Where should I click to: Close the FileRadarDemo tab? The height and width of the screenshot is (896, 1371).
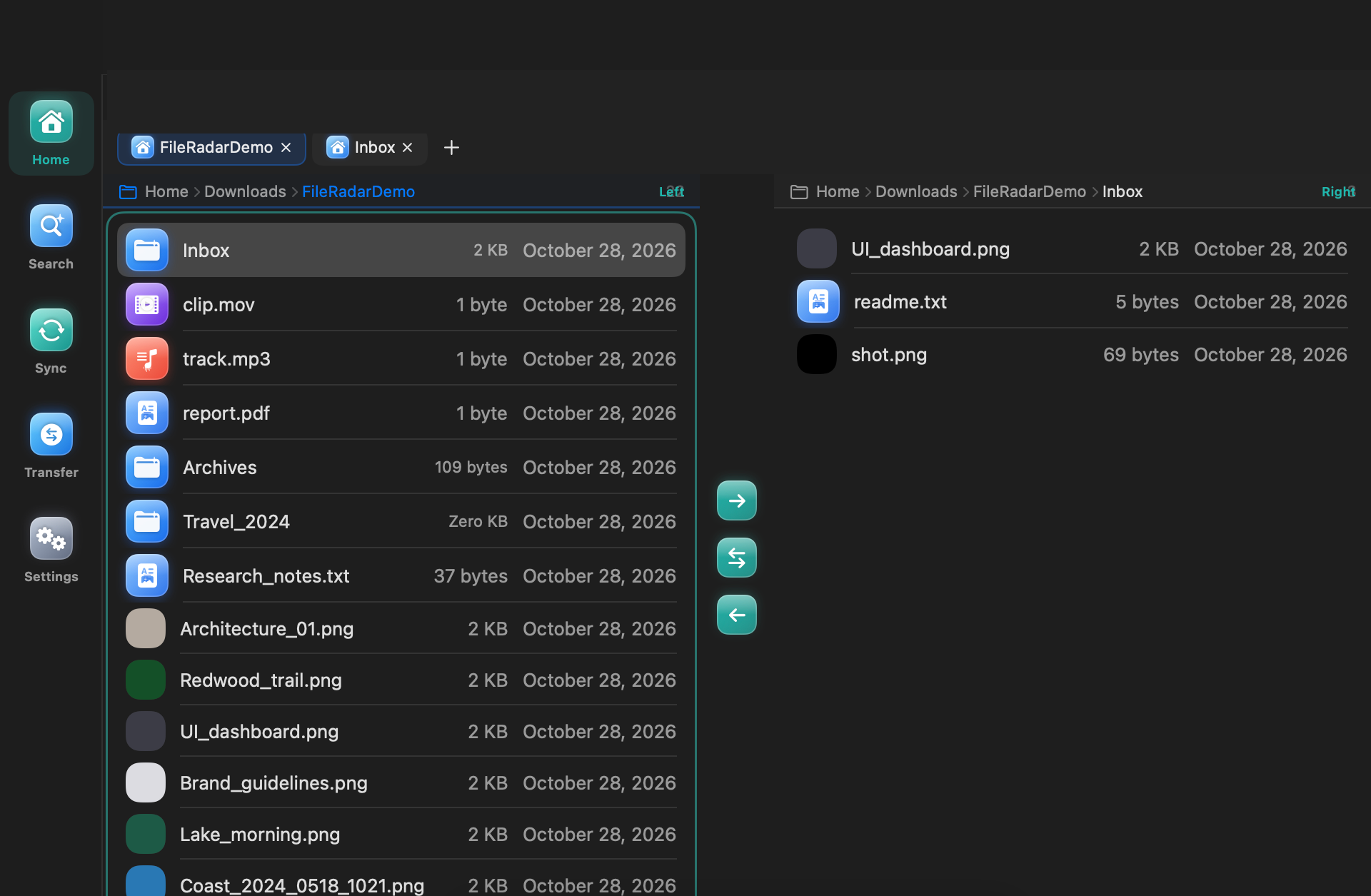click(x=286, y=148)
